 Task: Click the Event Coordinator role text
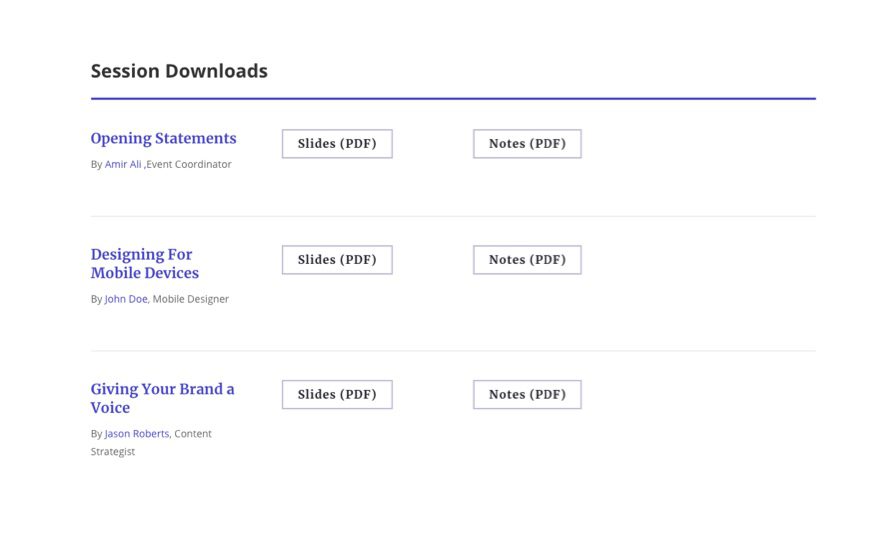point(189,164)
